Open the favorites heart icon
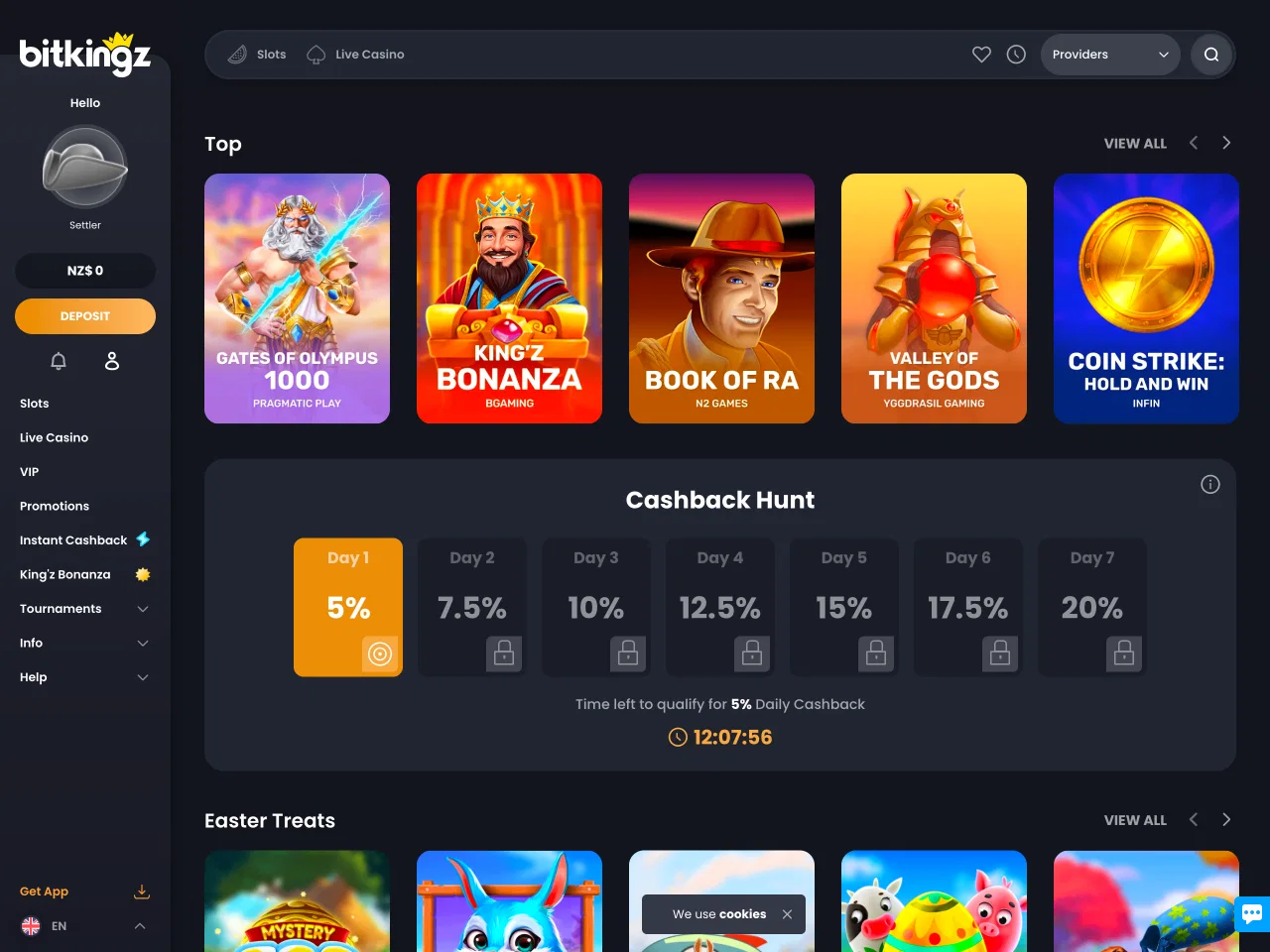This screenshot has width=1270, height=952. click(981, 55)
